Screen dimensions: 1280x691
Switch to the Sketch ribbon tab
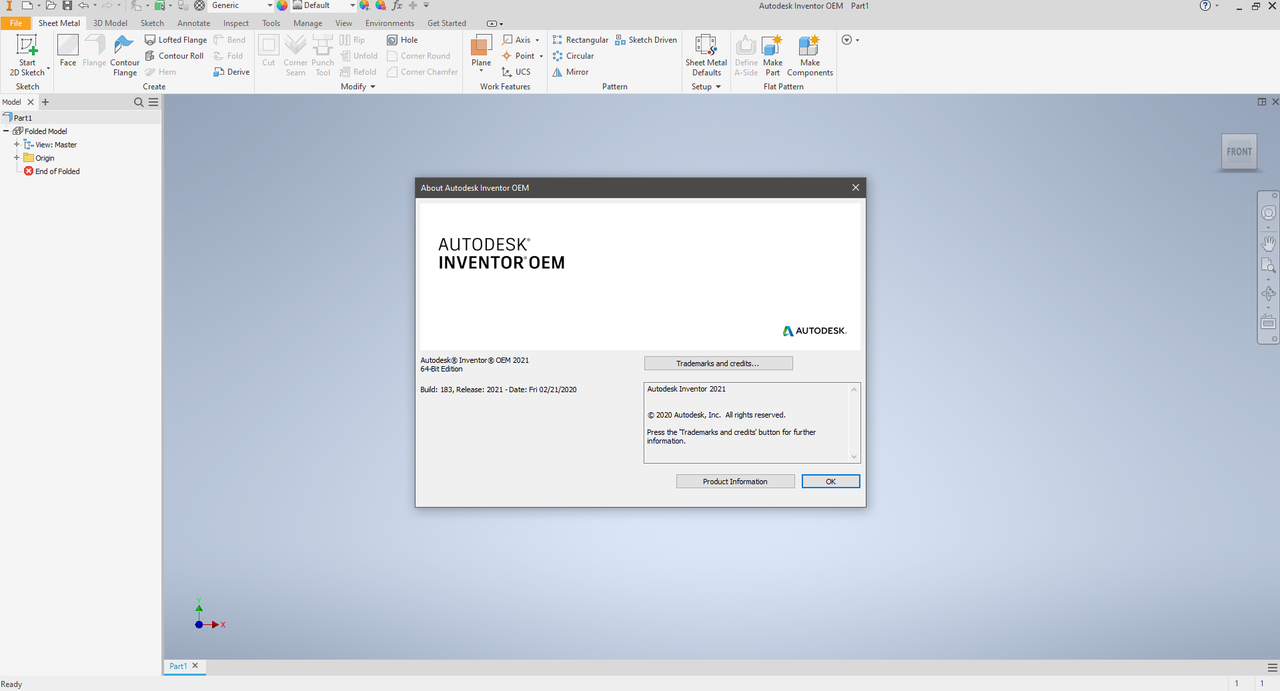[x=152, y=23]
